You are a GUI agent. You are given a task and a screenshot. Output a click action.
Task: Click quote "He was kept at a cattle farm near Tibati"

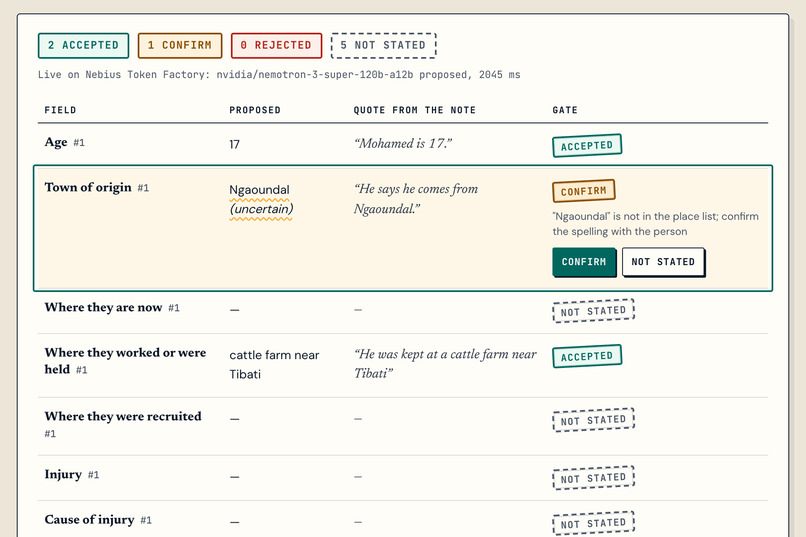pos(445,363)
